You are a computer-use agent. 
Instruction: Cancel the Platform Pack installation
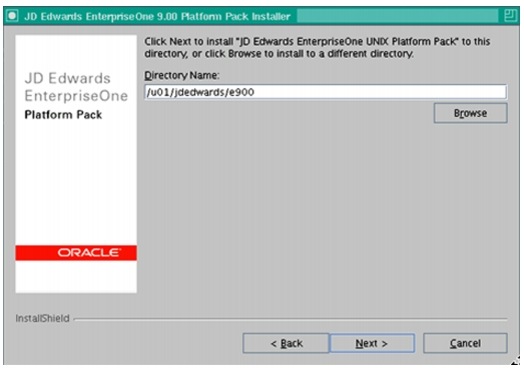(465, 343)
